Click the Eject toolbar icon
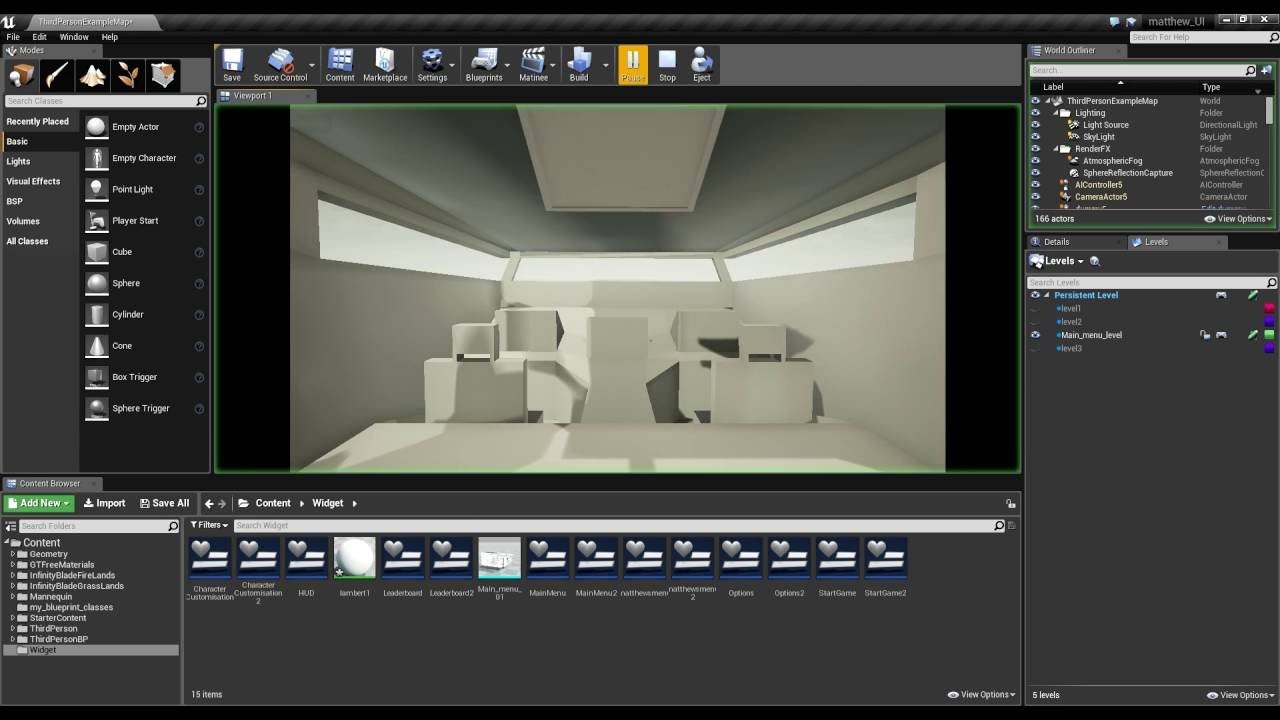This screenshot has height=720, width=1280. [701, 64]
